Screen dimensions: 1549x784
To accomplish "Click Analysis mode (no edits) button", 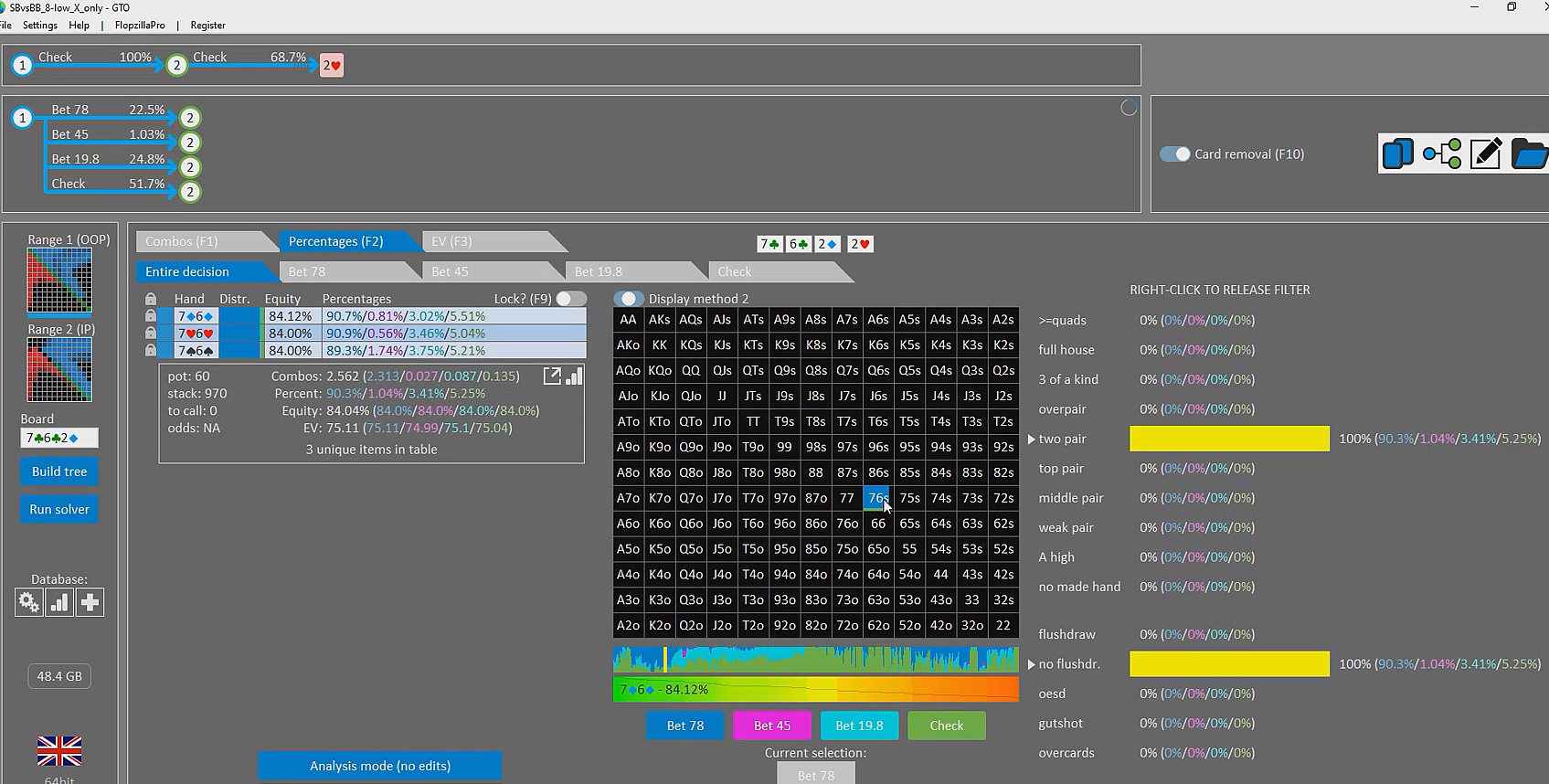I will coord(380,766).
